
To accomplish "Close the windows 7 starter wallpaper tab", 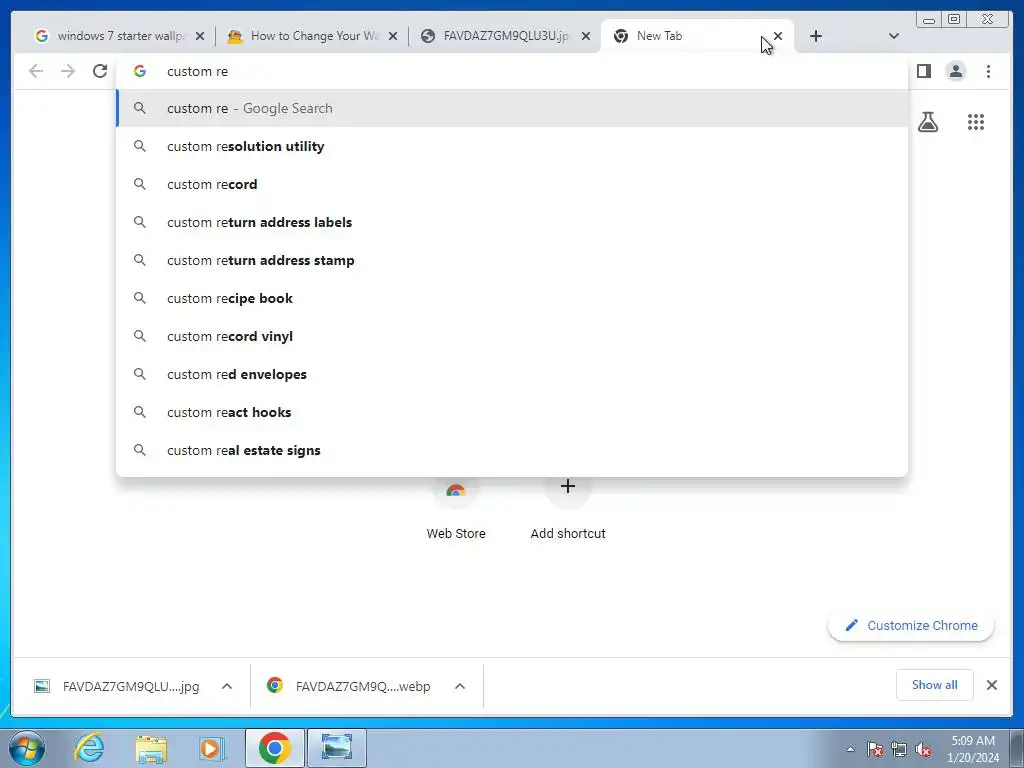I will point(200,36).
